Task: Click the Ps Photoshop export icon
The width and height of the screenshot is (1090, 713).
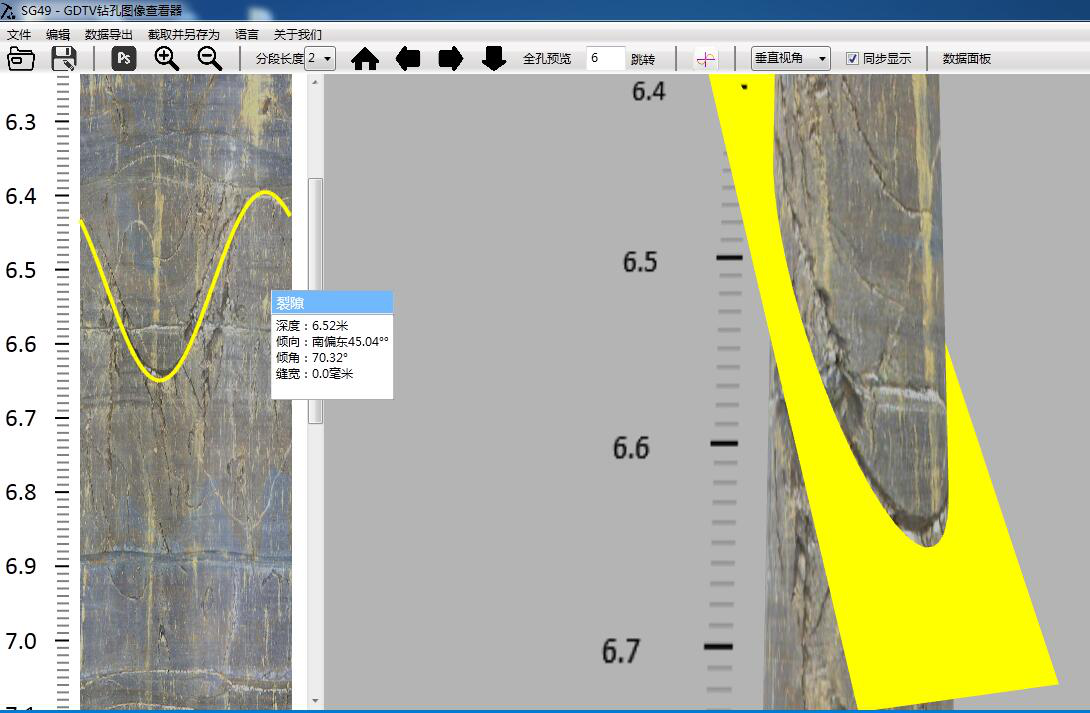Action: point(124,58)
